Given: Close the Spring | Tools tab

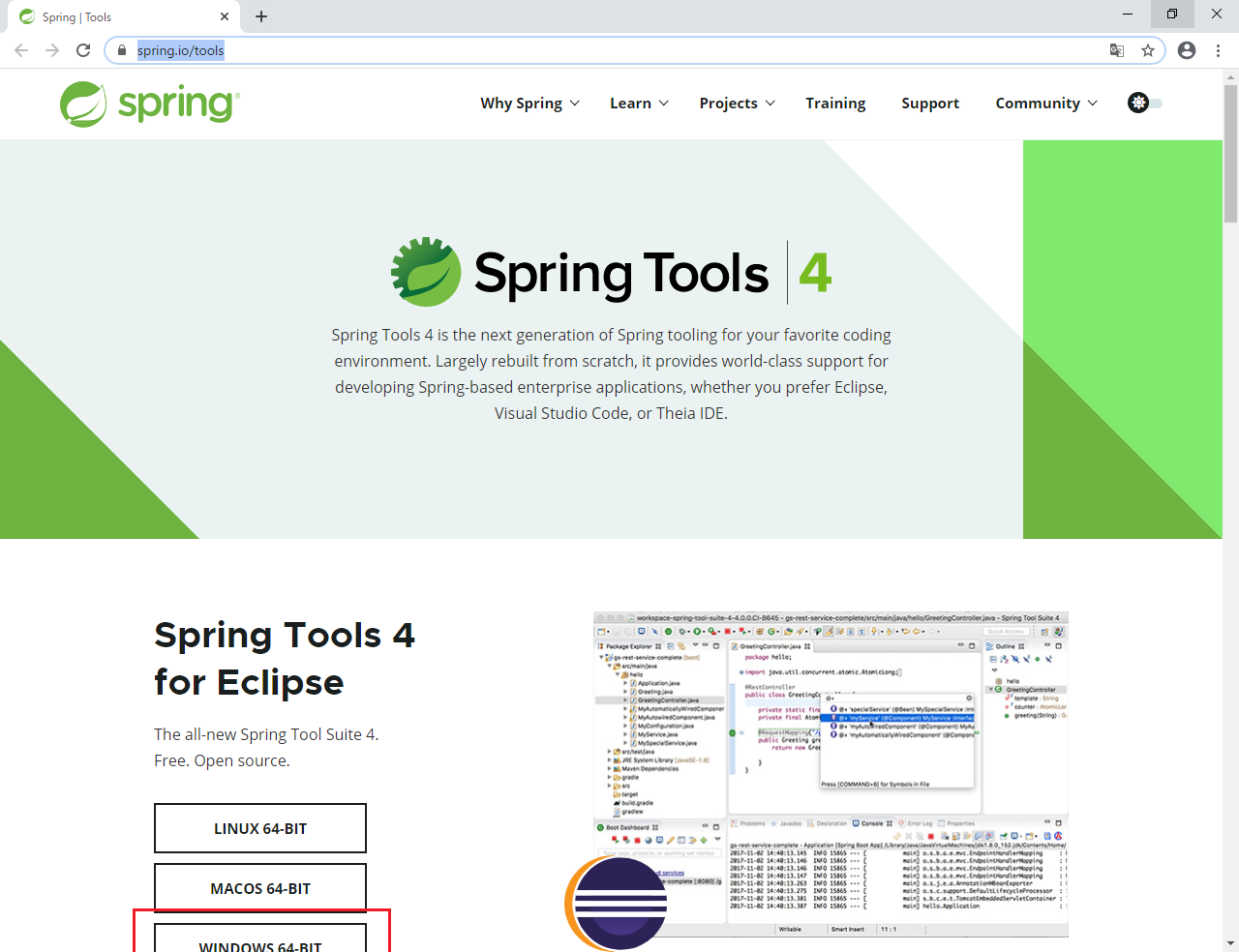Looking at the screenshot, I should click(225, 16).
